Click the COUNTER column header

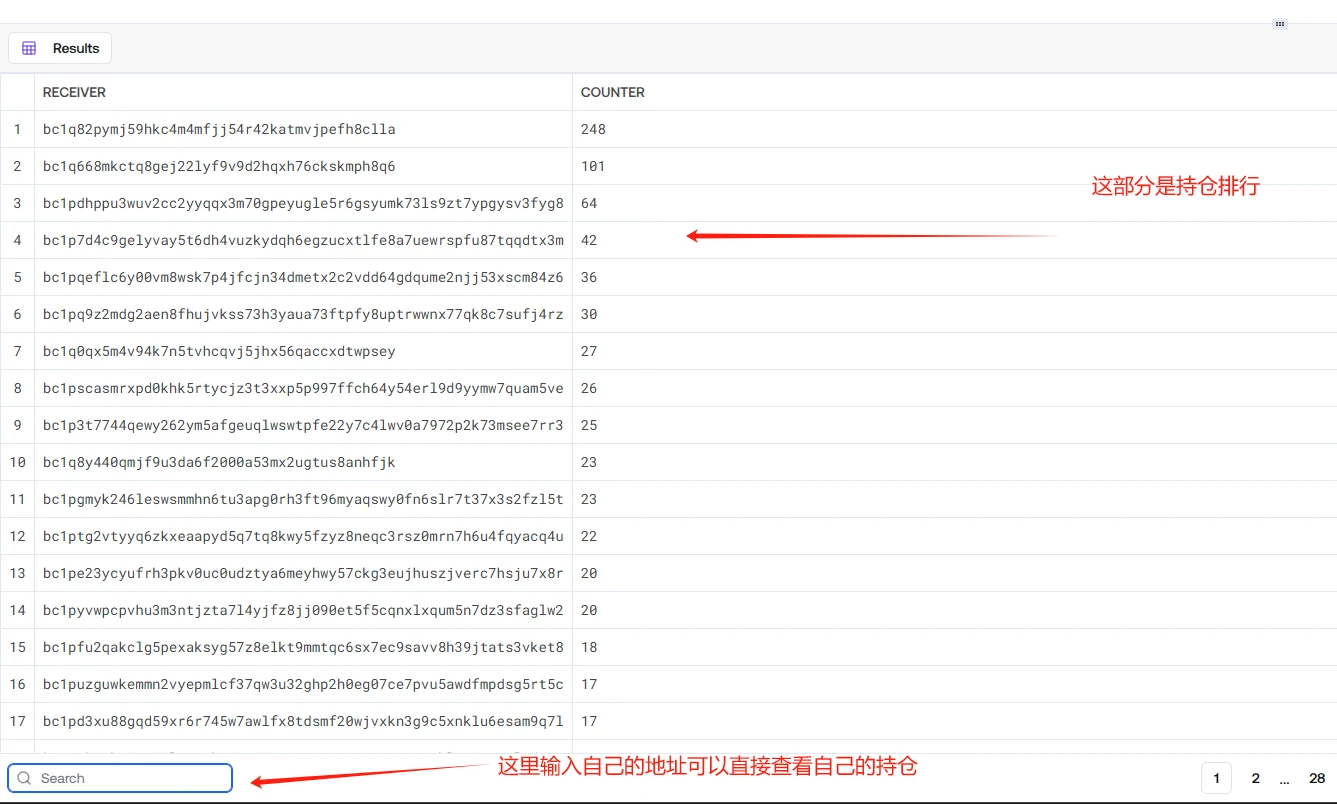[x=612, y=92]
